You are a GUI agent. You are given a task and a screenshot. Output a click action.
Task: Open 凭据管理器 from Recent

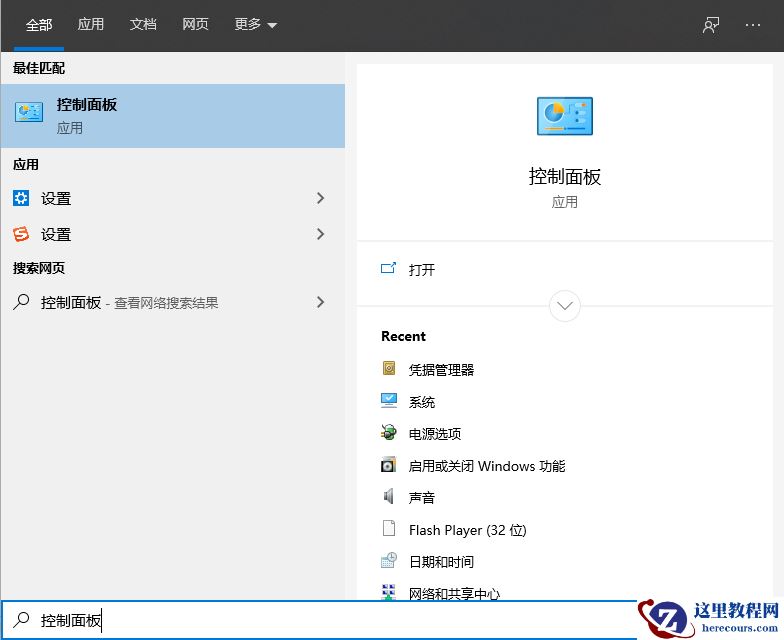(441, 370)
